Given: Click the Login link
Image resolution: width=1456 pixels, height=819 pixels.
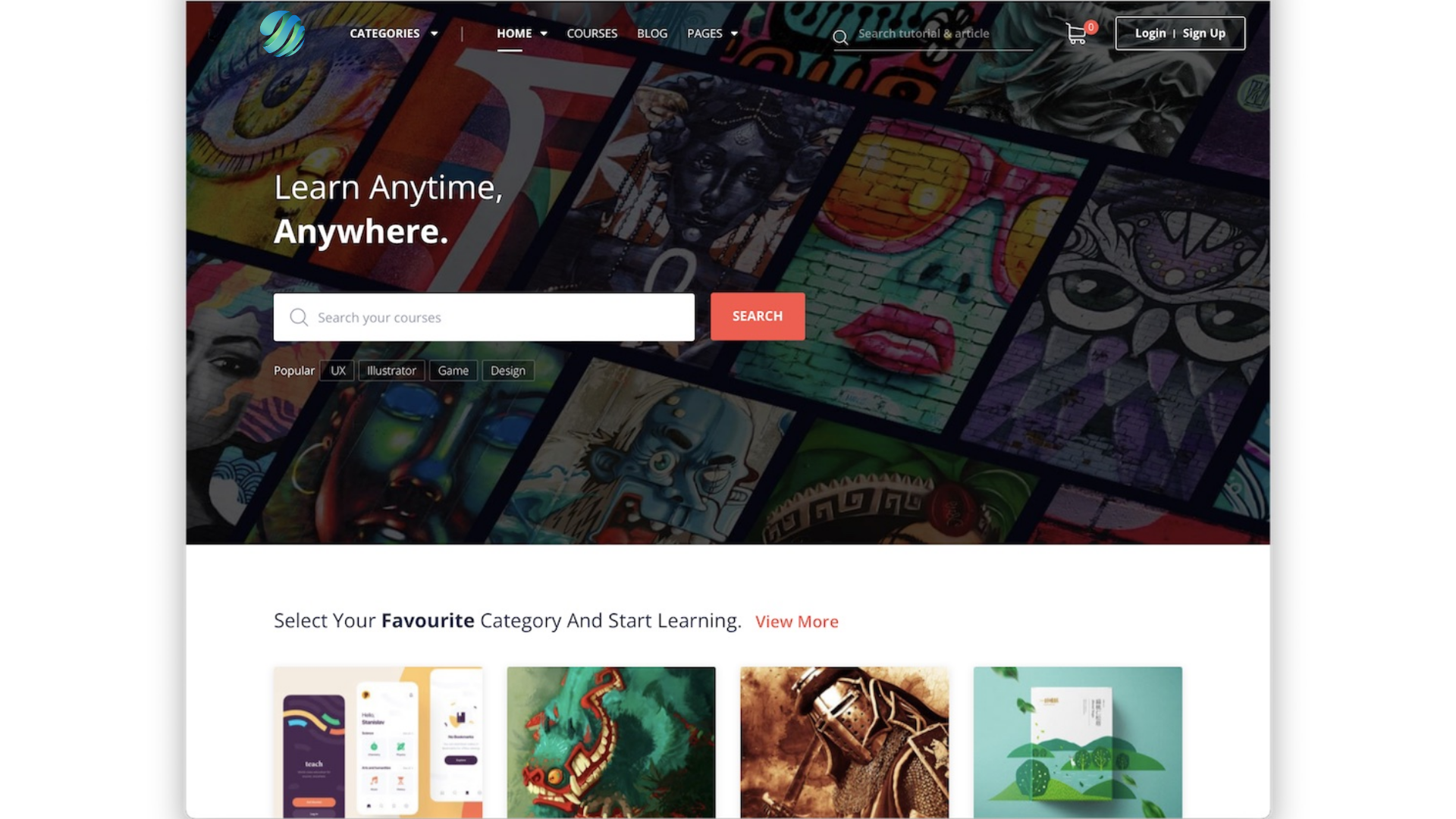Looking at the screenshot, I should [1150, 33].
